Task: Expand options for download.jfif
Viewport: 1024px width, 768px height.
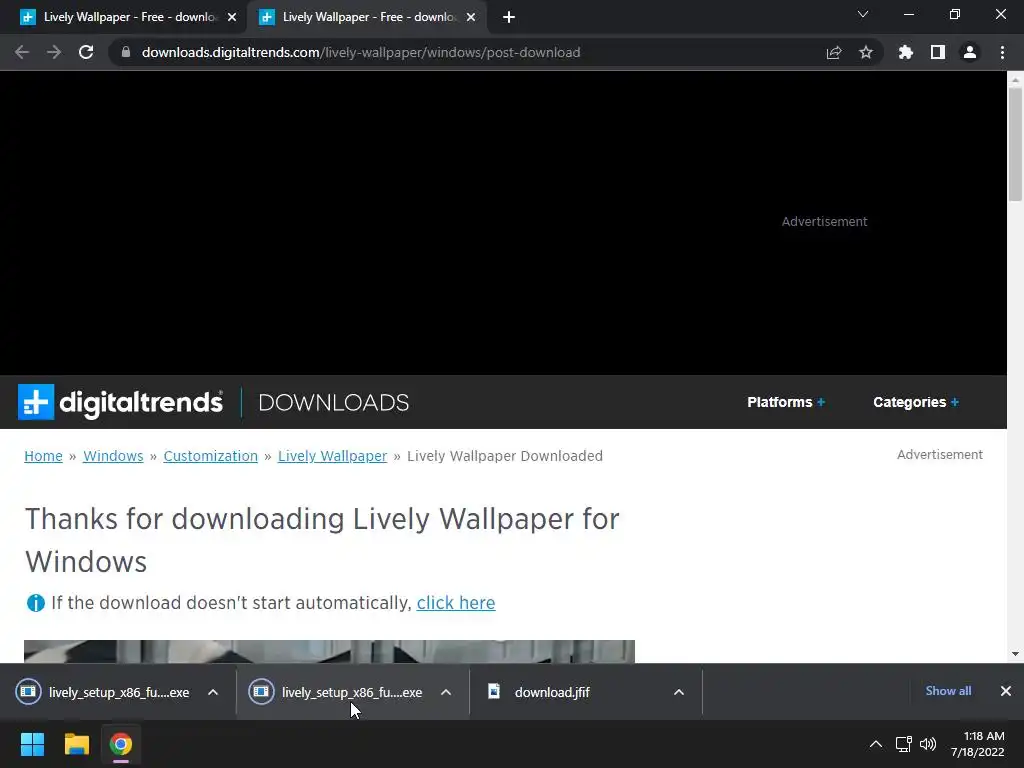Action: [679, 692]
